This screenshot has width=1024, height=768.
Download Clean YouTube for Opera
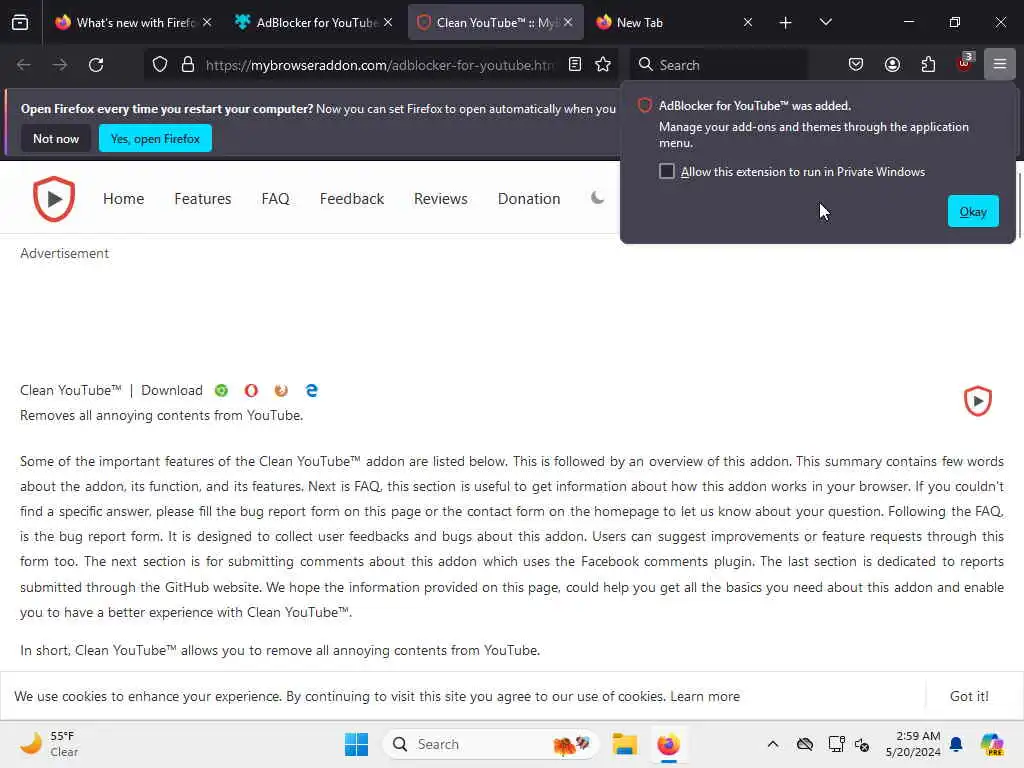(x=251, y=391)
